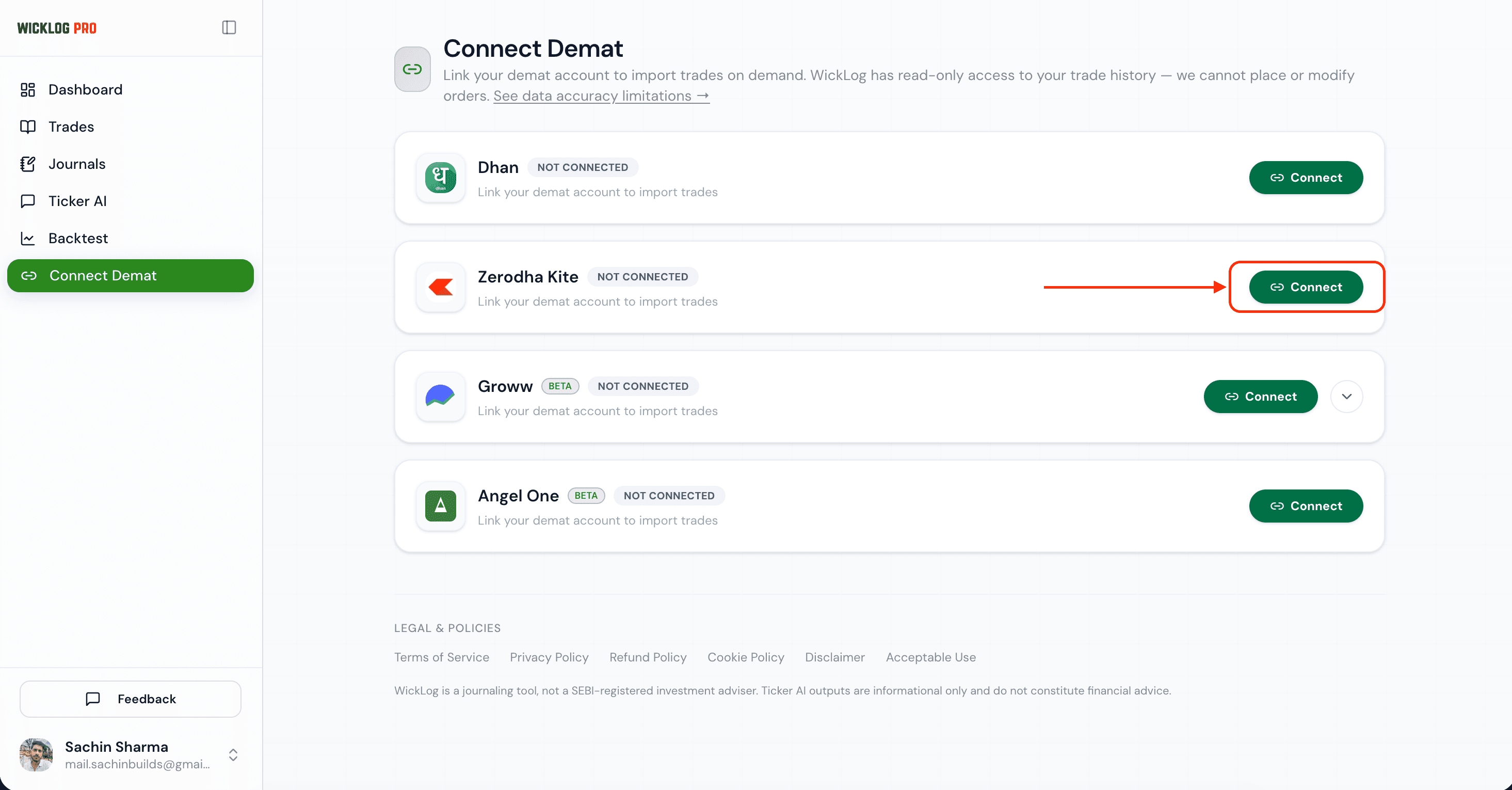Open the Backtest page
The height and width of the screenshot is (790, 1512).
131,238
